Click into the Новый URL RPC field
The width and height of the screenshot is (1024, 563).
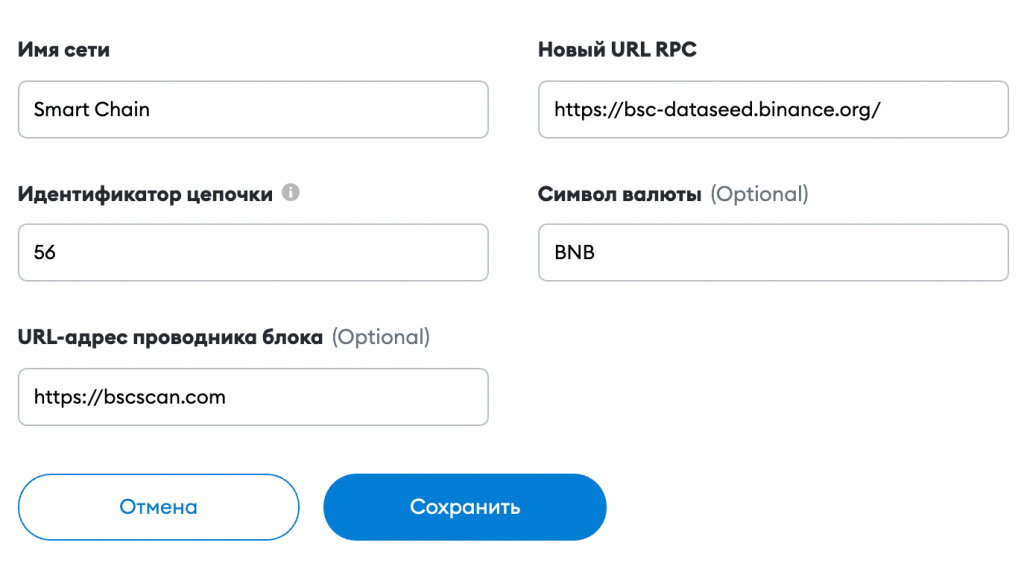773,109
